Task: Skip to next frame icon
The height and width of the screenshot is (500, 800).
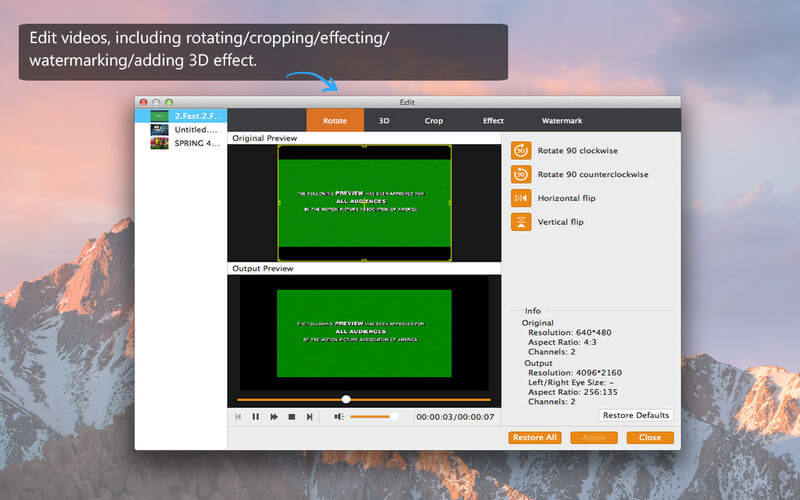Action: coord(309,417)
